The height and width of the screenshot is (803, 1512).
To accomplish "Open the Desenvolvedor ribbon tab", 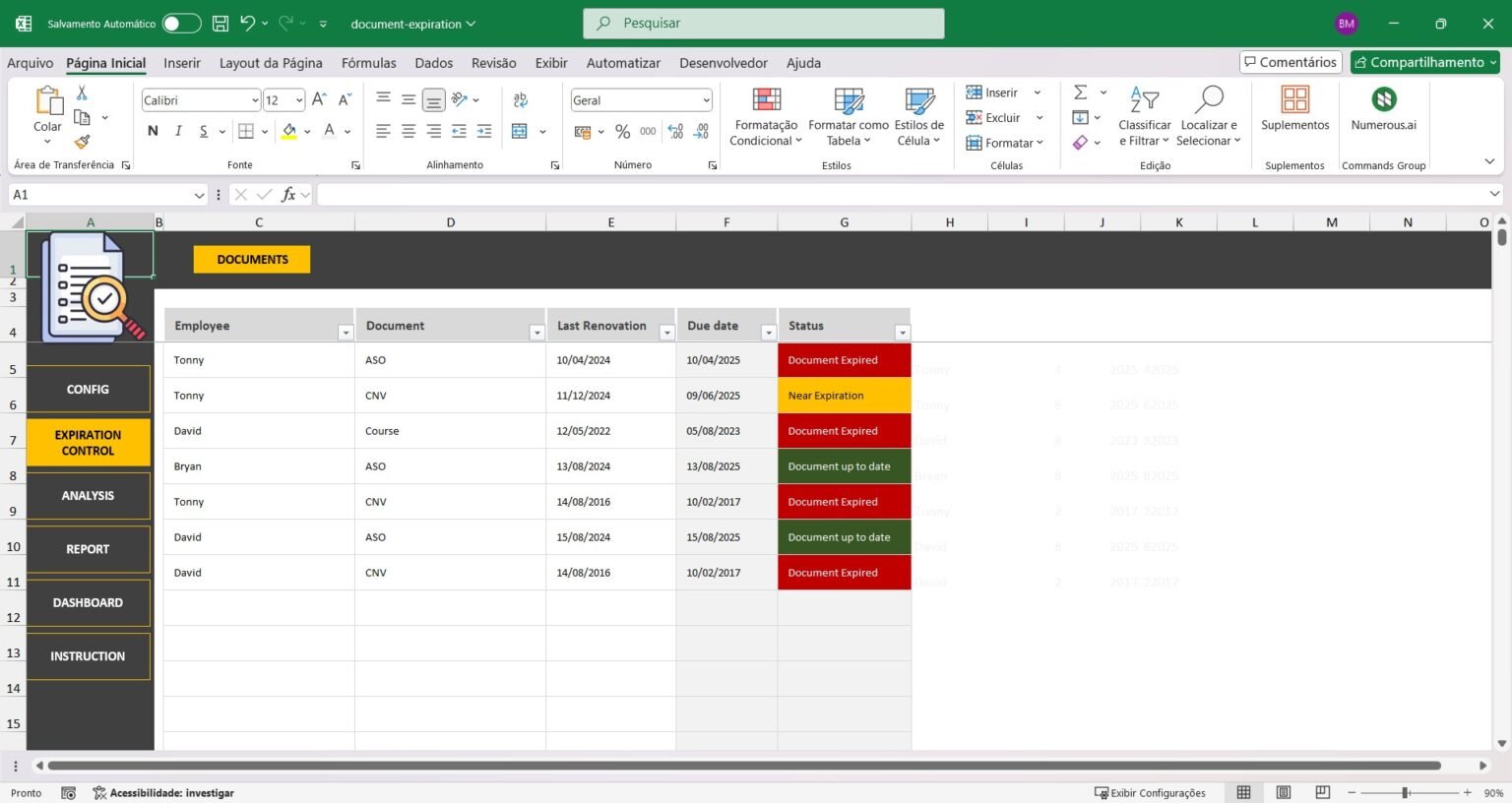I will (x=723, y=62).
